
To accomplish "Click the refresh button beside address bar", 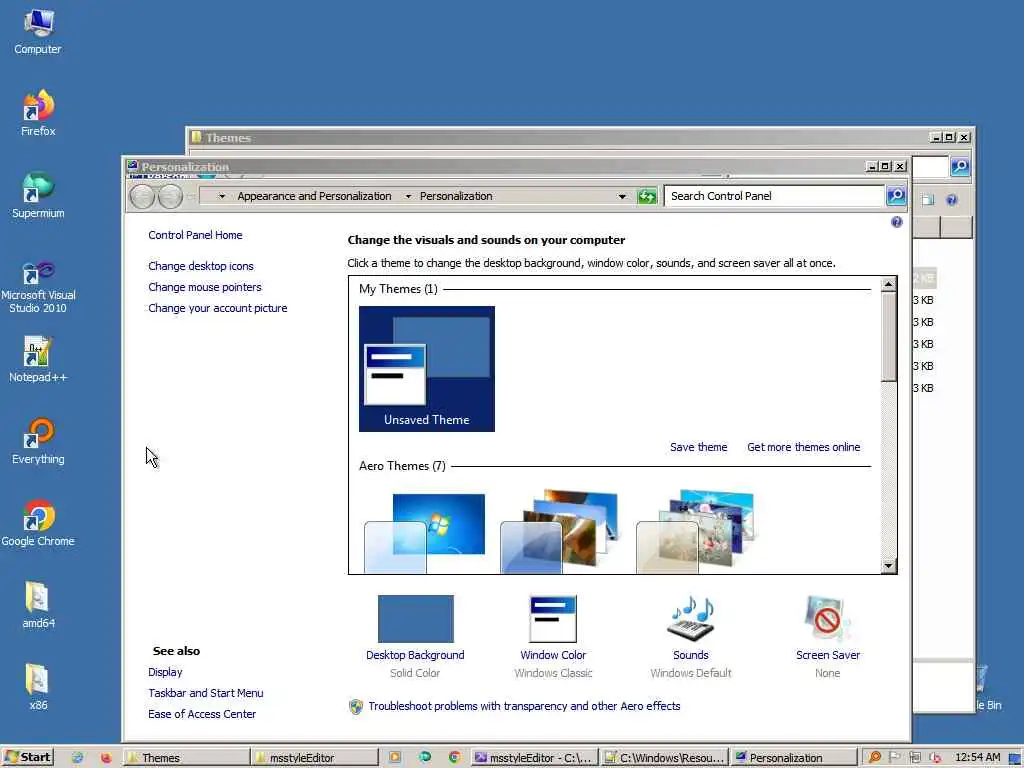I will [647, 196].
